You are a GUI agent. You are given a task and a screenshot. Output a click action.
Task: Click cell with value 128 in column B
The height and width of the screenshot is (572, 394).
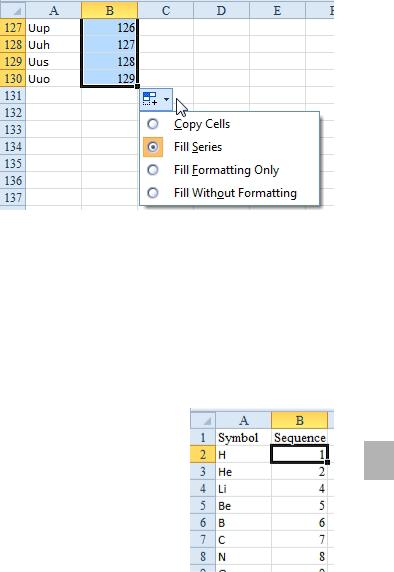[x=109, y=62]
